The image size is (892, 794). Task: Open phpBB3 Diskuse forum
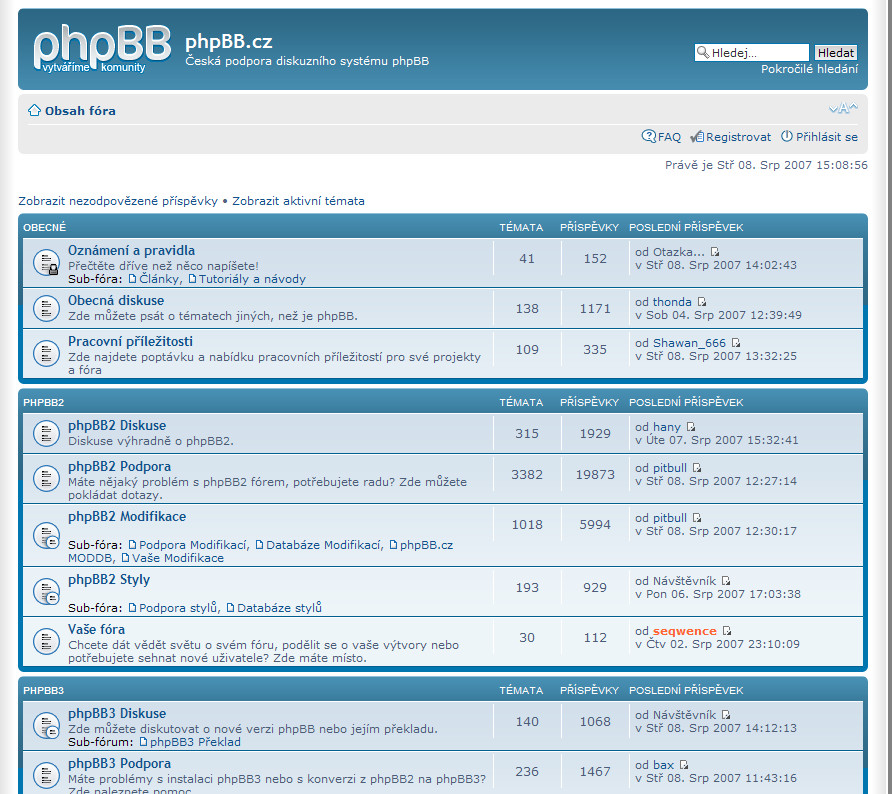[x=117, y=713]
